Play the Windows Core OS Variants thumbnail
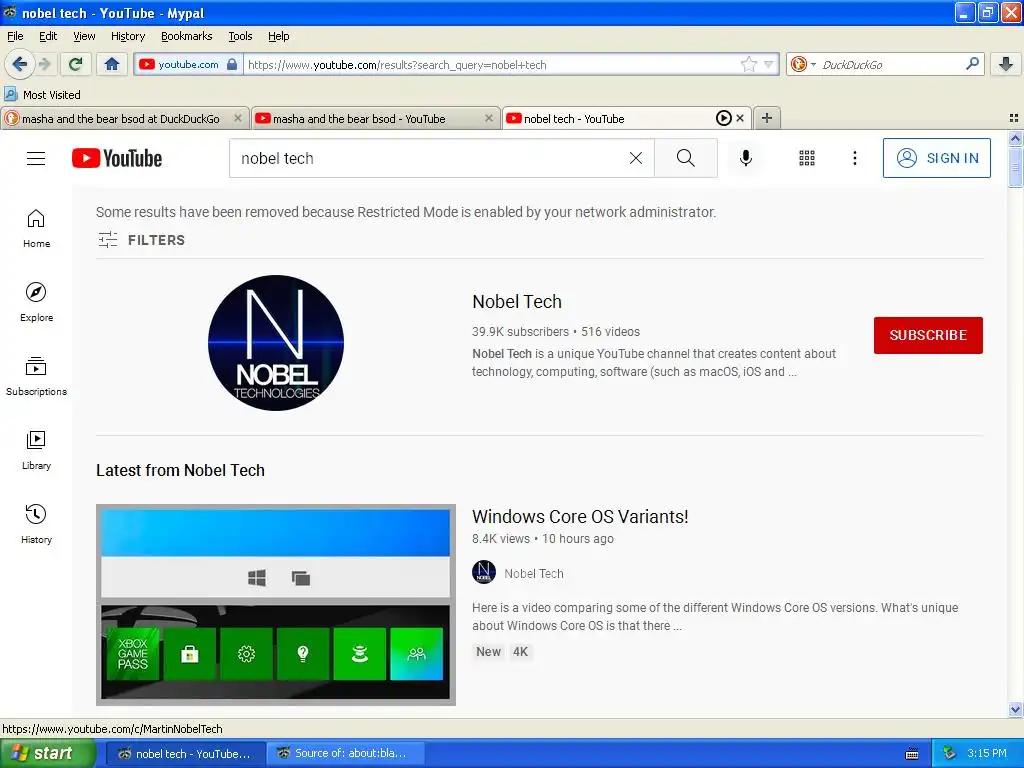1024x768 pixels. [276, 605]
